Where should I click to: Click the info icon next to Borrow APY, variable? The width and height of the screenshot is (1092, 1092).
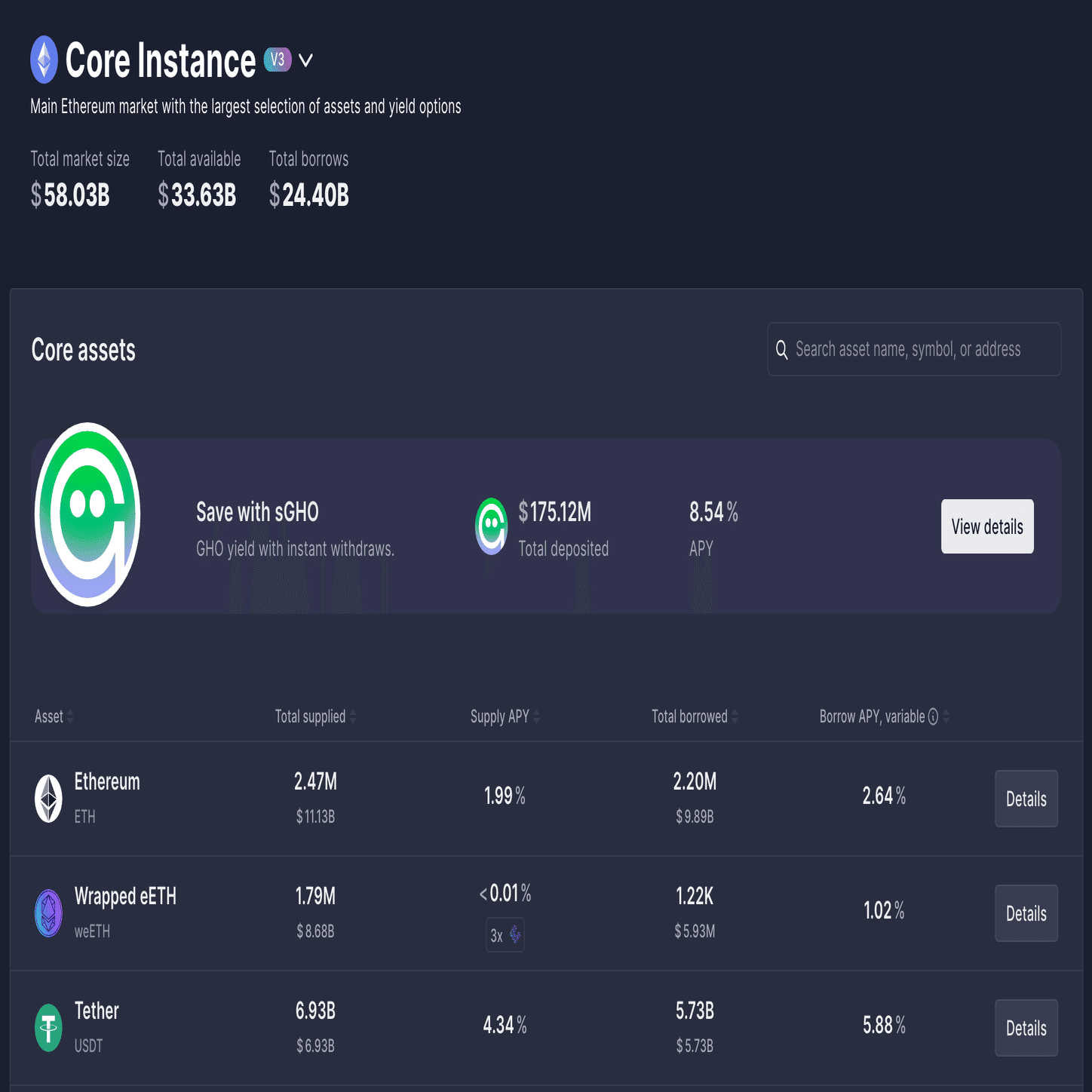[933, 716]
